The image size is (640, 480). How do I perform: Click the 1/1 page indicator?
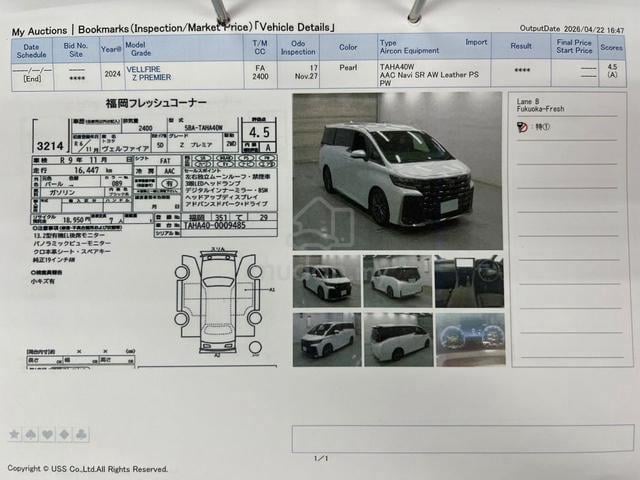(321, 458)
